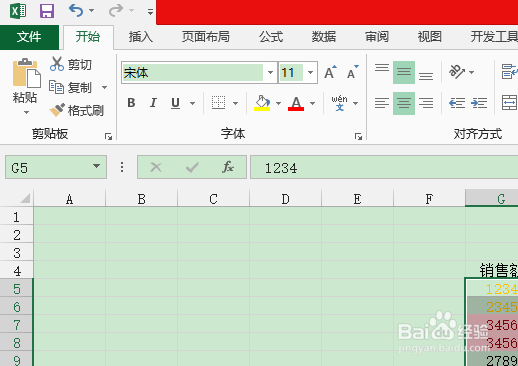Open the 剪贴板 dialog launcher
The height and width of the screenshot is (366, 518).
pos(108,136)
